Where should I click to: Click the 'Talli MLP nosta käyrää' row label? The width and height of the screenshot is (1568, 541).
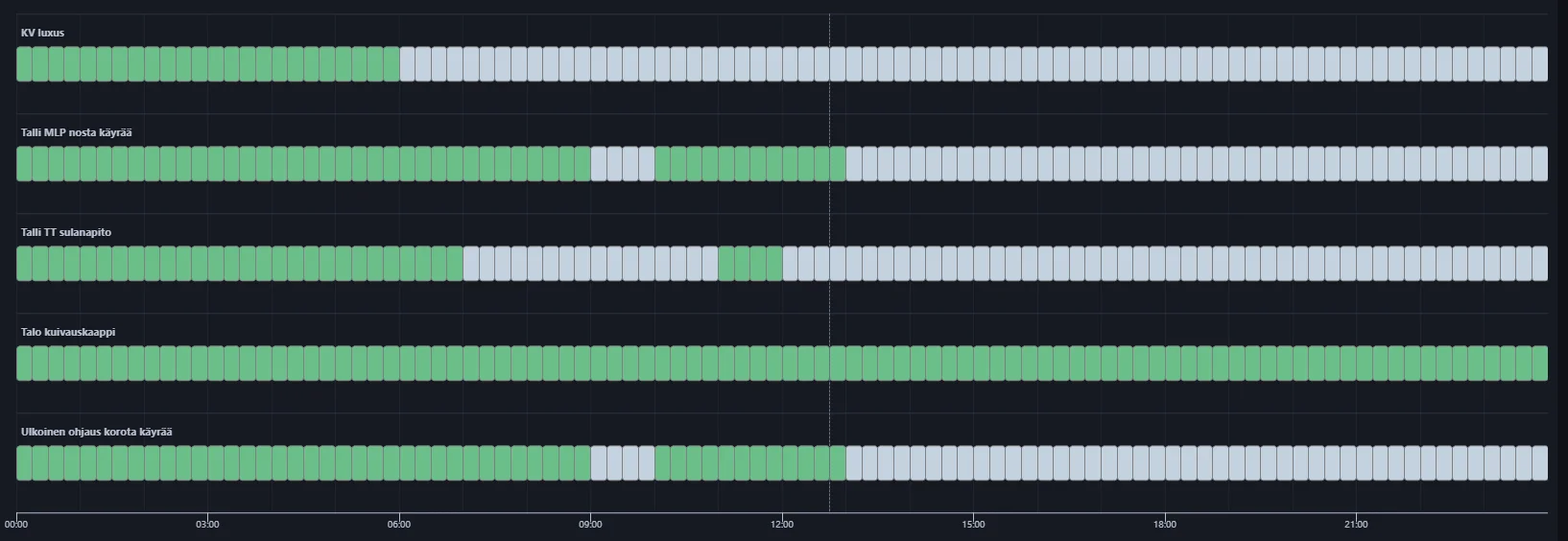pos(77,132)
